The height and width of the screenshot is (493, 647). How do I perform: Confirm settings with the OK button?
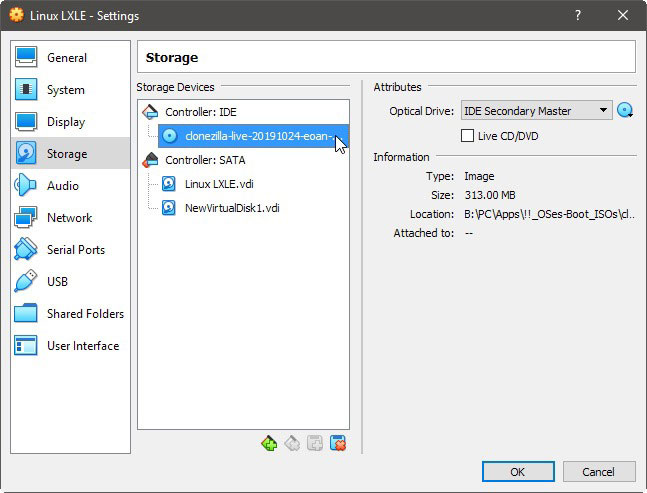(x=518, y=472)
